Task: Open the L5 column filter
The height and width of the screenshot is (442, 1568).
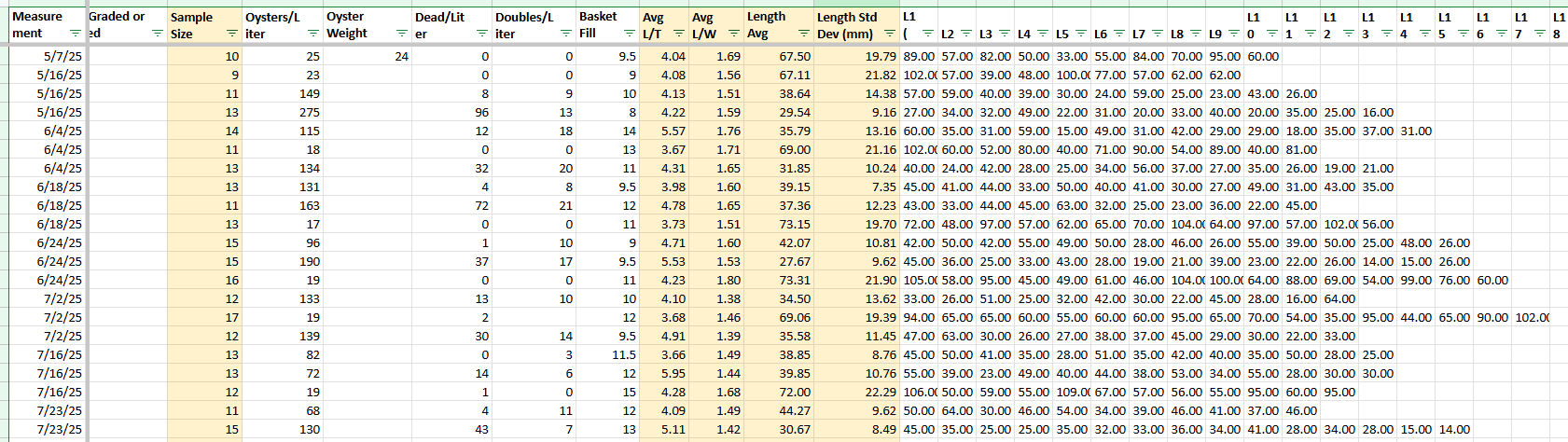Action: click(x=1081, y=34)
